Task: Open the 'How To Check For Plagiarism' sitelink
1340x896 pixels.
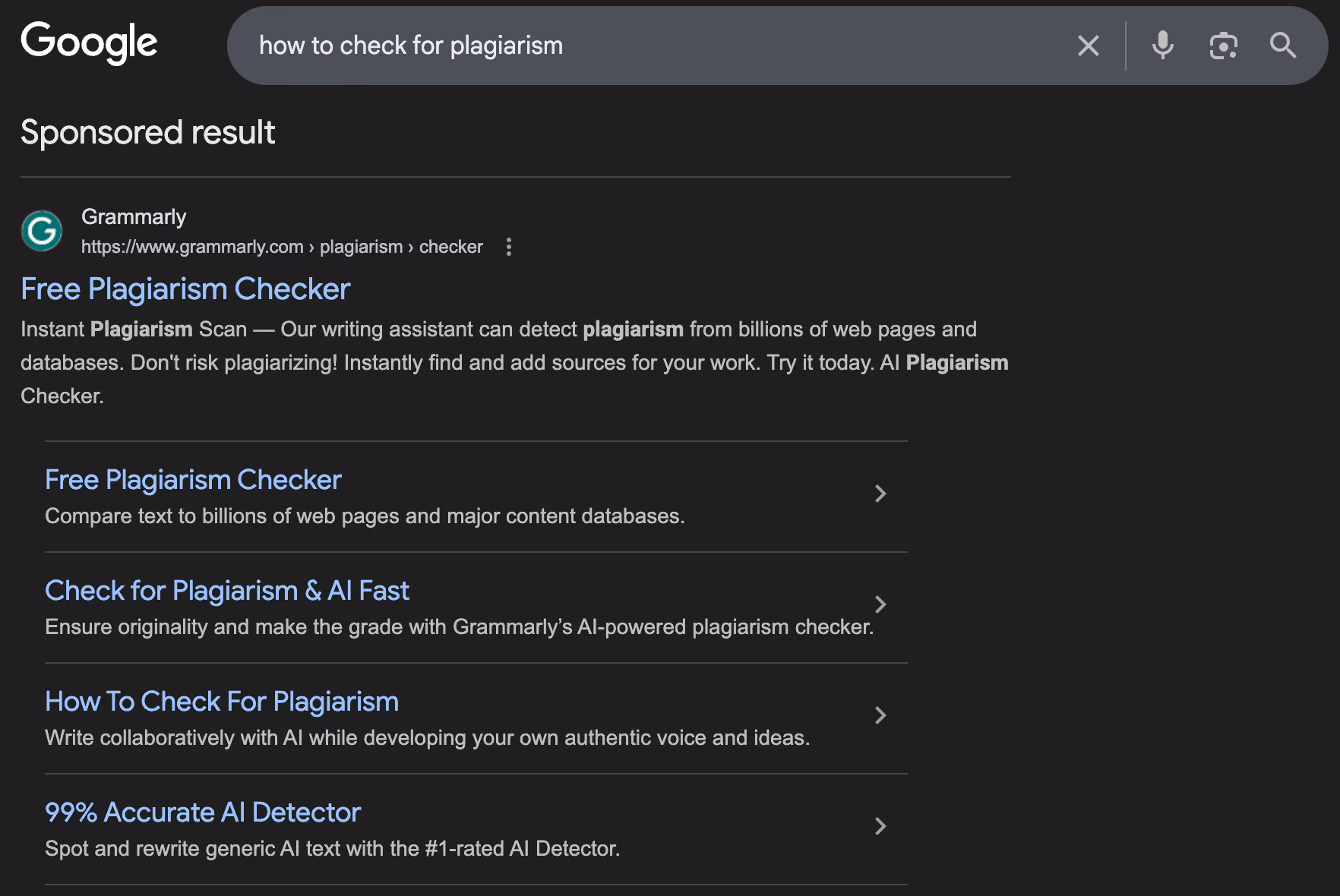Action: click(222, 702)
